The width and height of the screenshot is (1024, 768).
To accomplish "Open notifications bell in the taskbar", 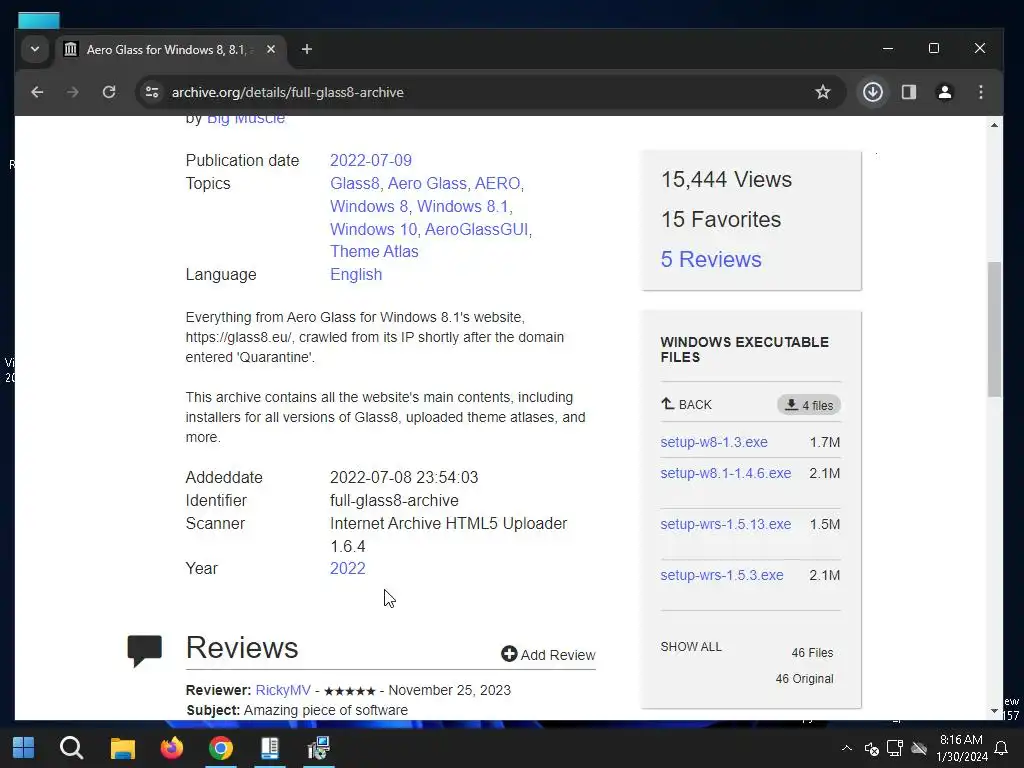I will click(x=1000, y=748).
